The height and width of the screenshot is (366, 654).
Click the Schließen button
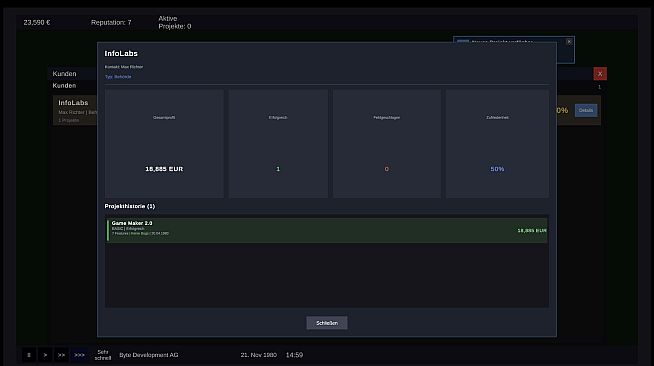[327, 323]
